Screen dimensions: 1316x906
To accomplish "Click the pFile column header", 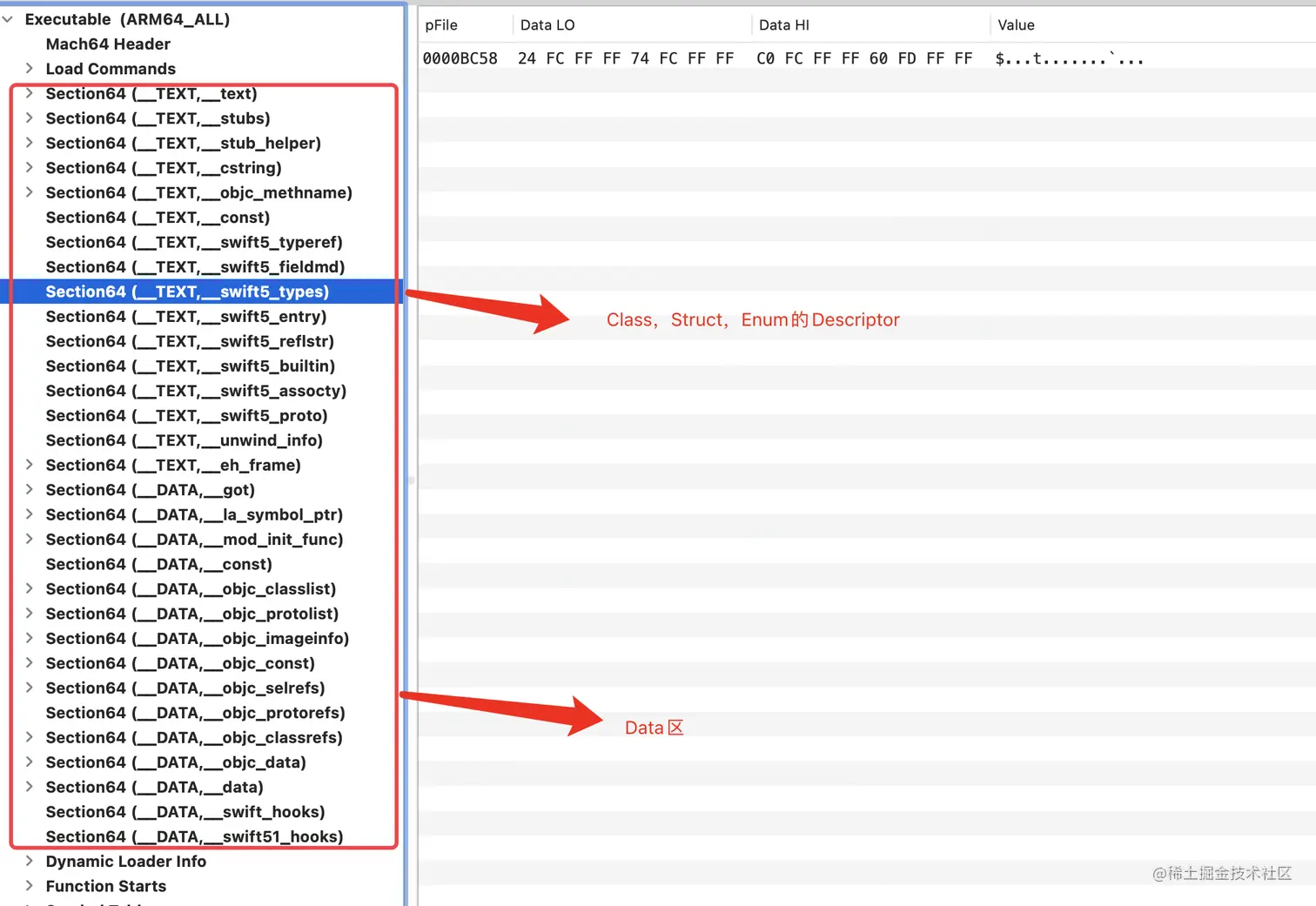I will pos(466,25).
